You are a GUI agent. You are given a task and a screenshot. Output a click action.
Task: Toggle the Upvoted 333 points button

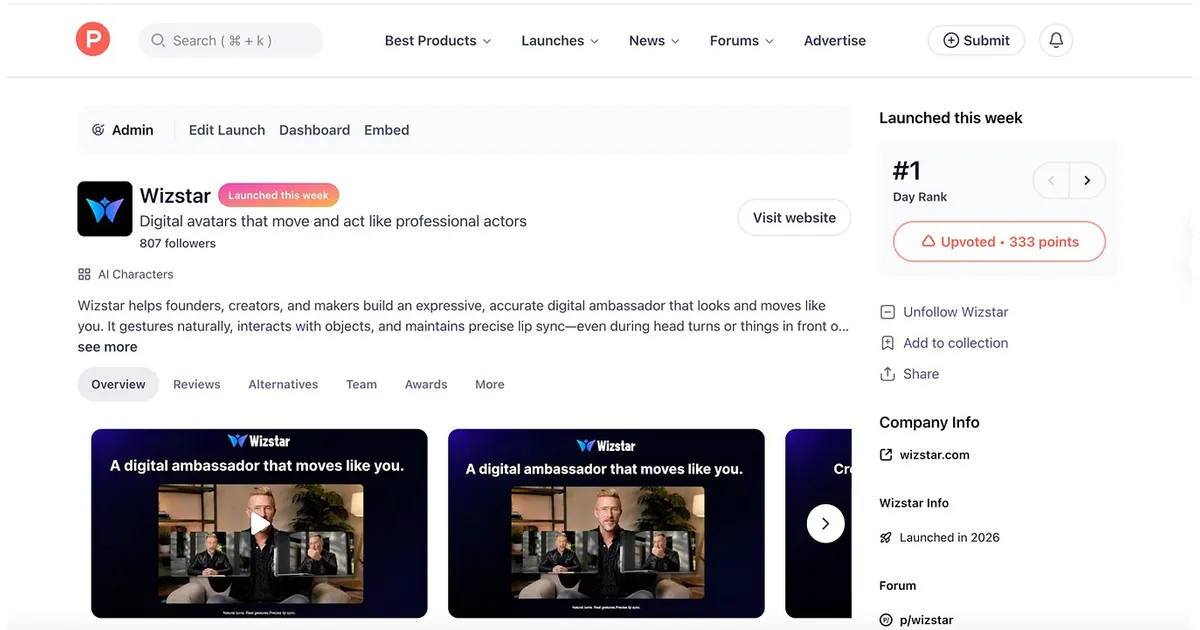tap(999, 242)
